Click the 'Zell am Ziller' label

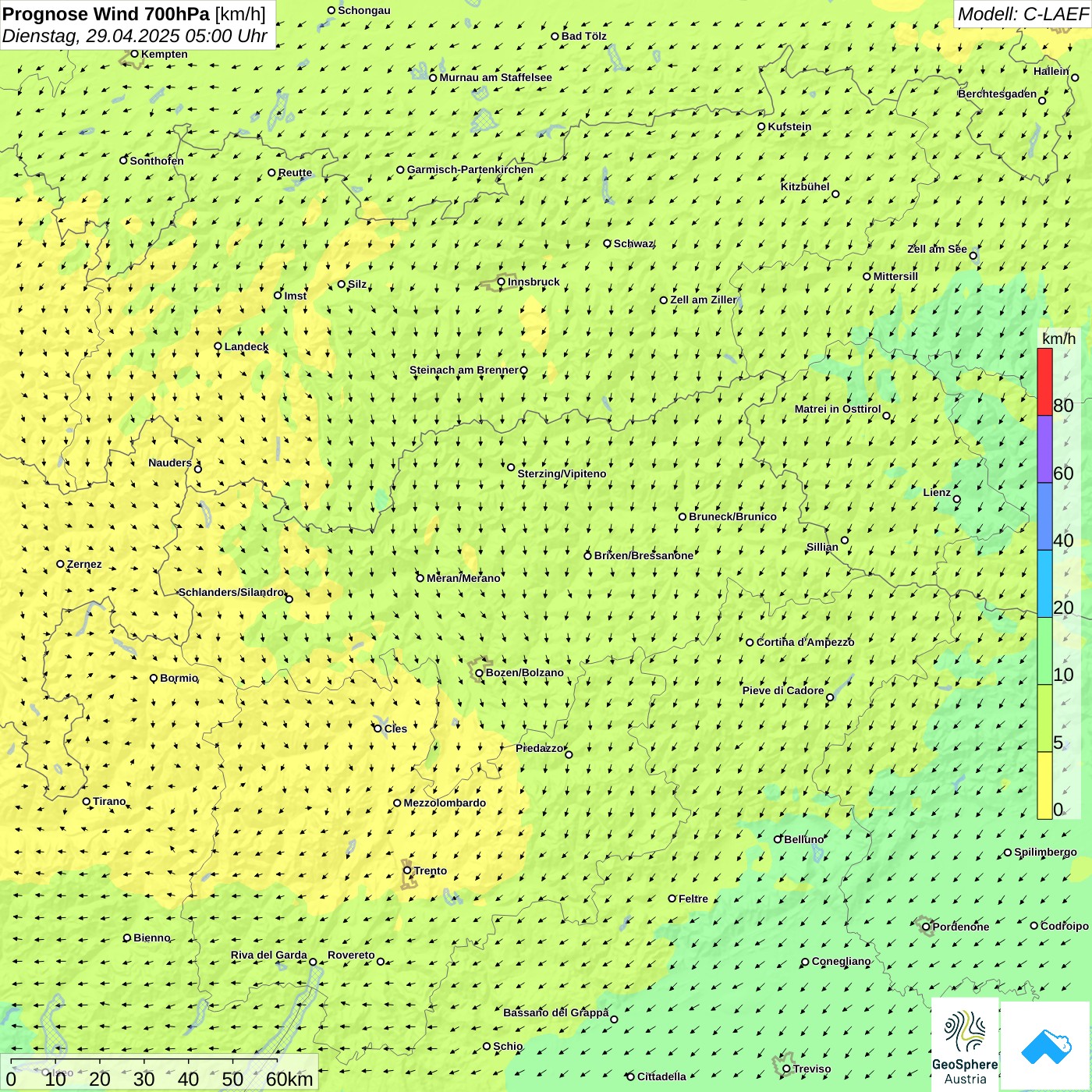click(704, 300)
